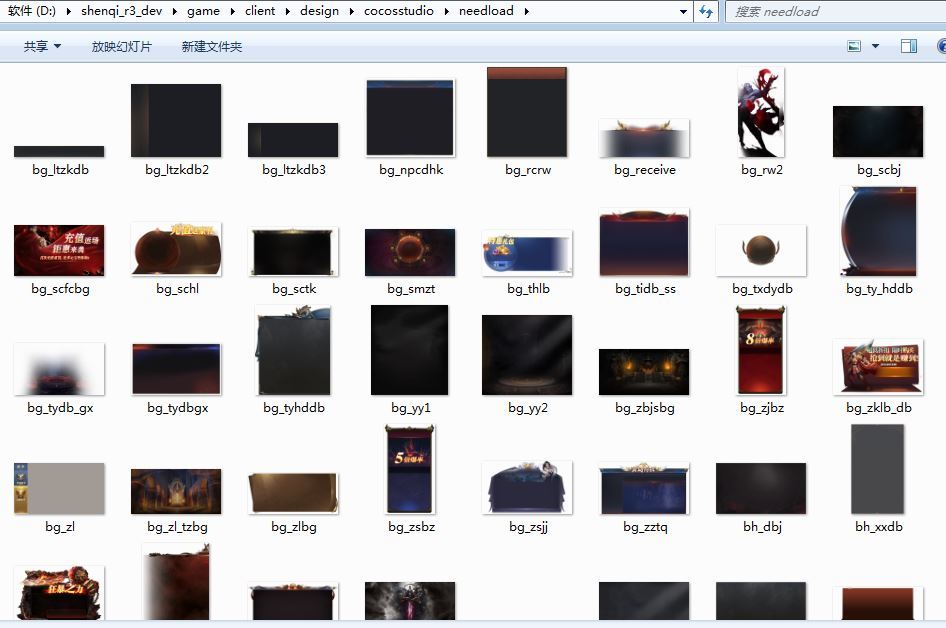
Task: Open the view options dropdown arrow
Action: tap(876, 46)
